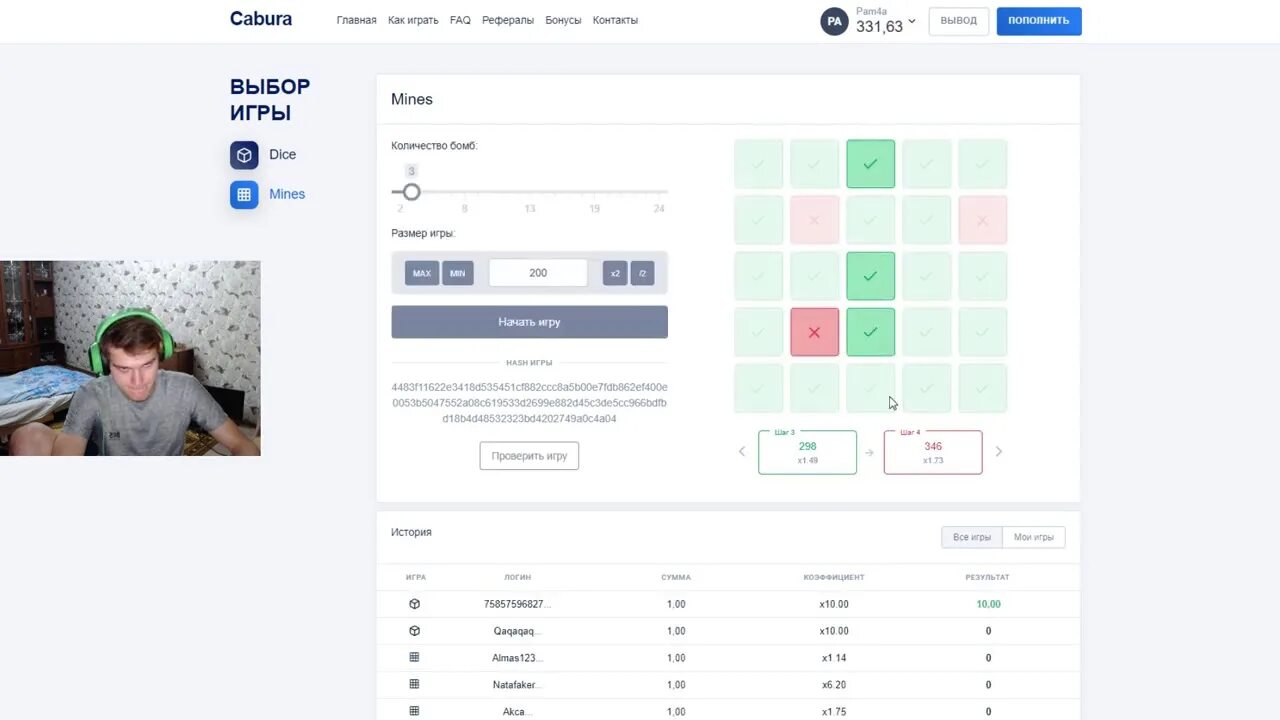Click the first tile of the third row
1280x720 pixels.
(758, 276)
